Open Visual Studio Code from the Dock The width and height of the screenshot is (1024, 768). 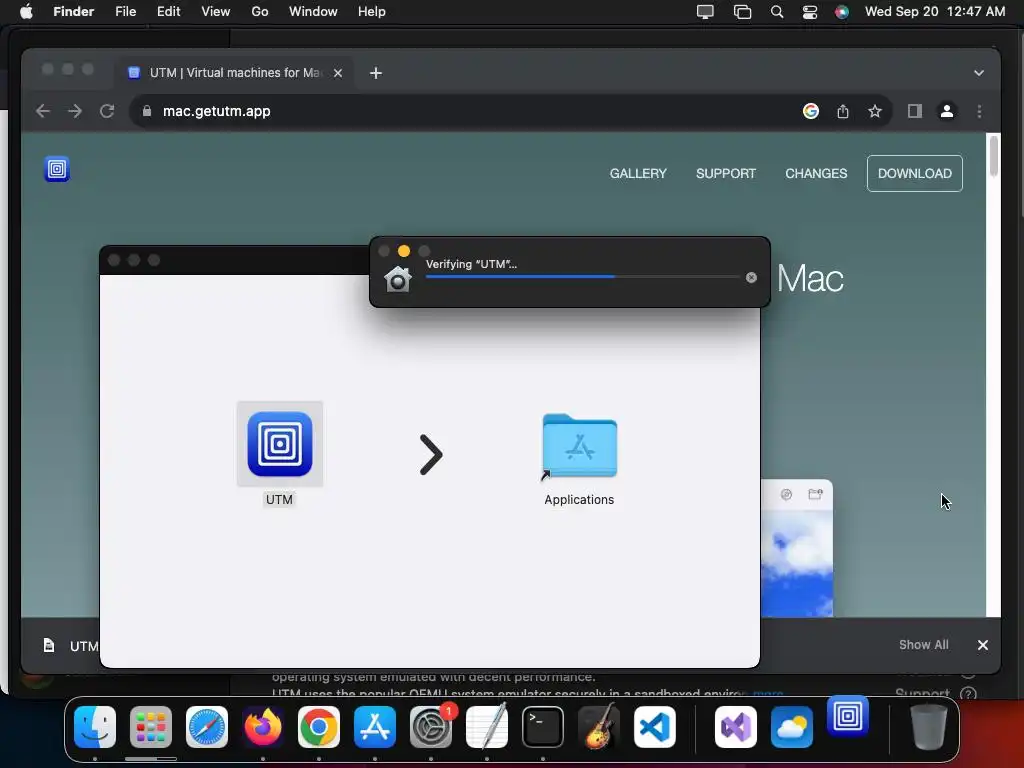point(654,727)
